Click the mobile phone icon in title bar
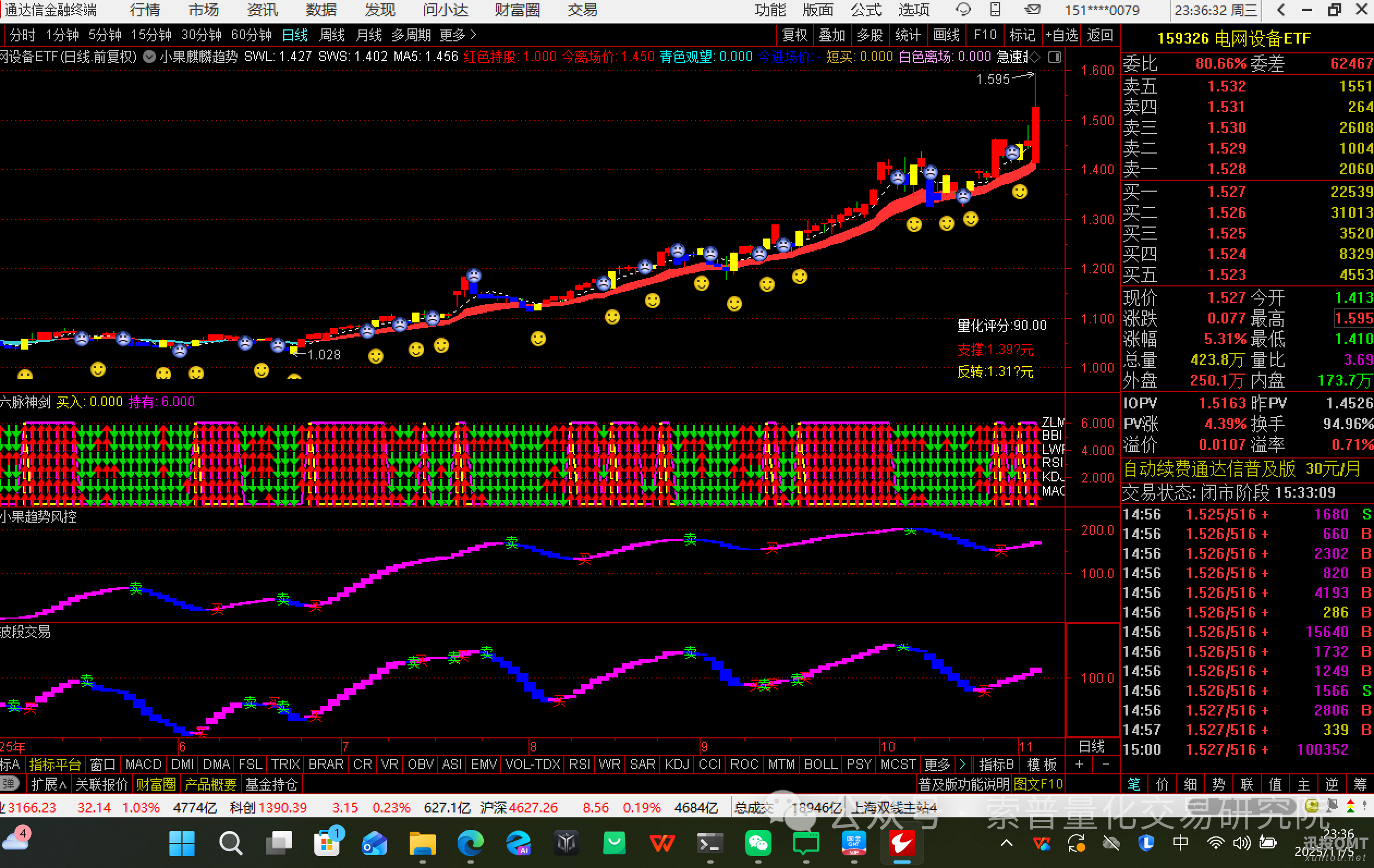This screenshot has height=868, width=1374. tap(995, 10)
